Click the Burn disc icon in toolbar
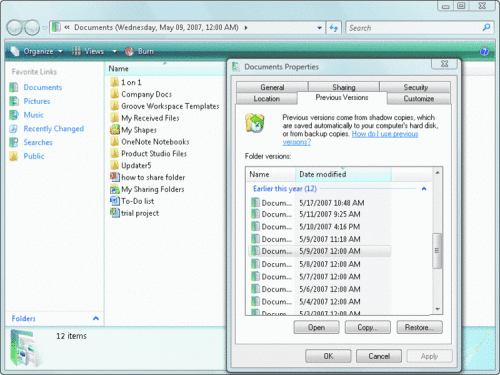The width and height of the screenshot is (500, 375). 130,51
